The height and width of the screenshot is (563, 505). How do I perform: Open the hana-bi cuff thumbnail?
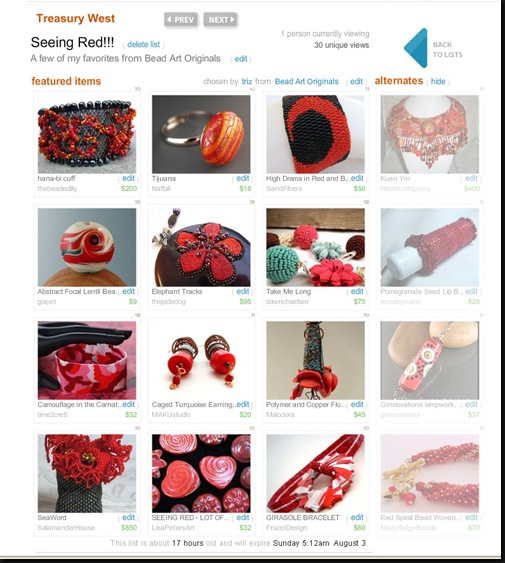(87, 134)
